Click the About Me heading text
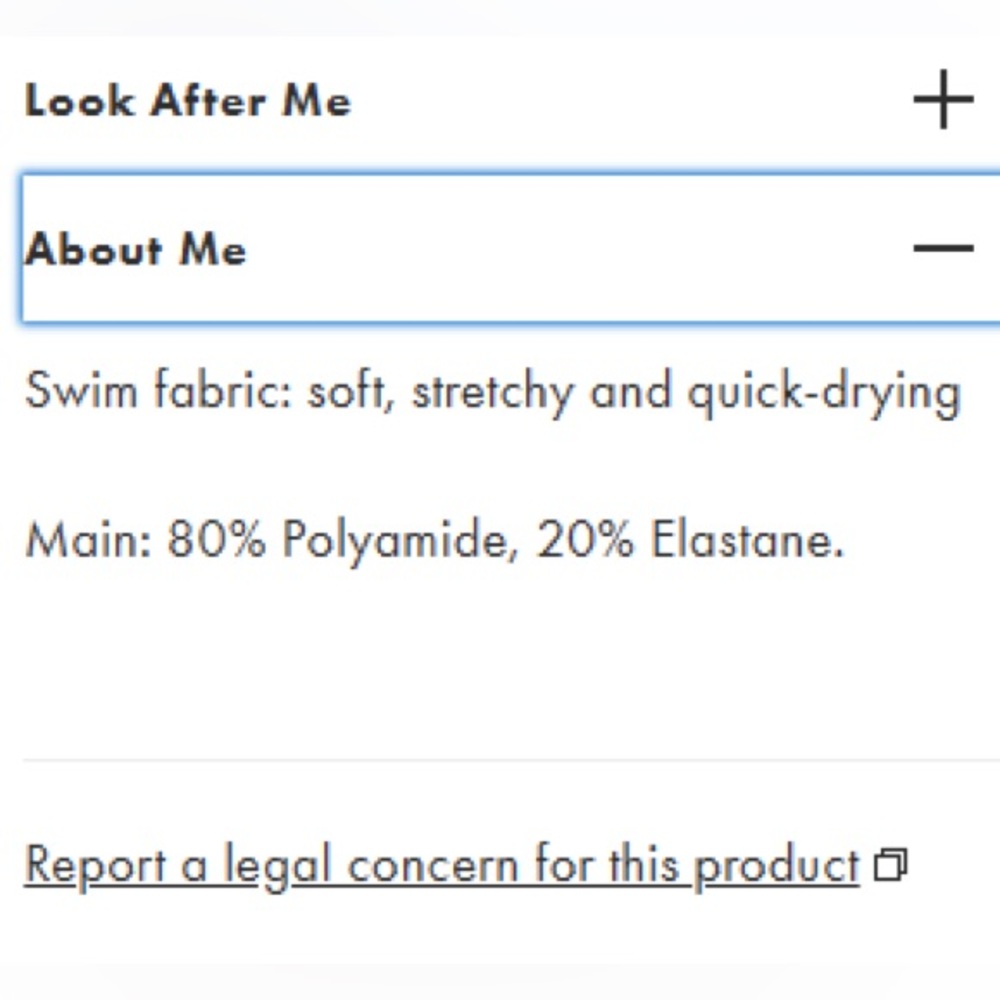Image resolution: width=1000 pixels, height=1000 pixels. click(135, 249)
